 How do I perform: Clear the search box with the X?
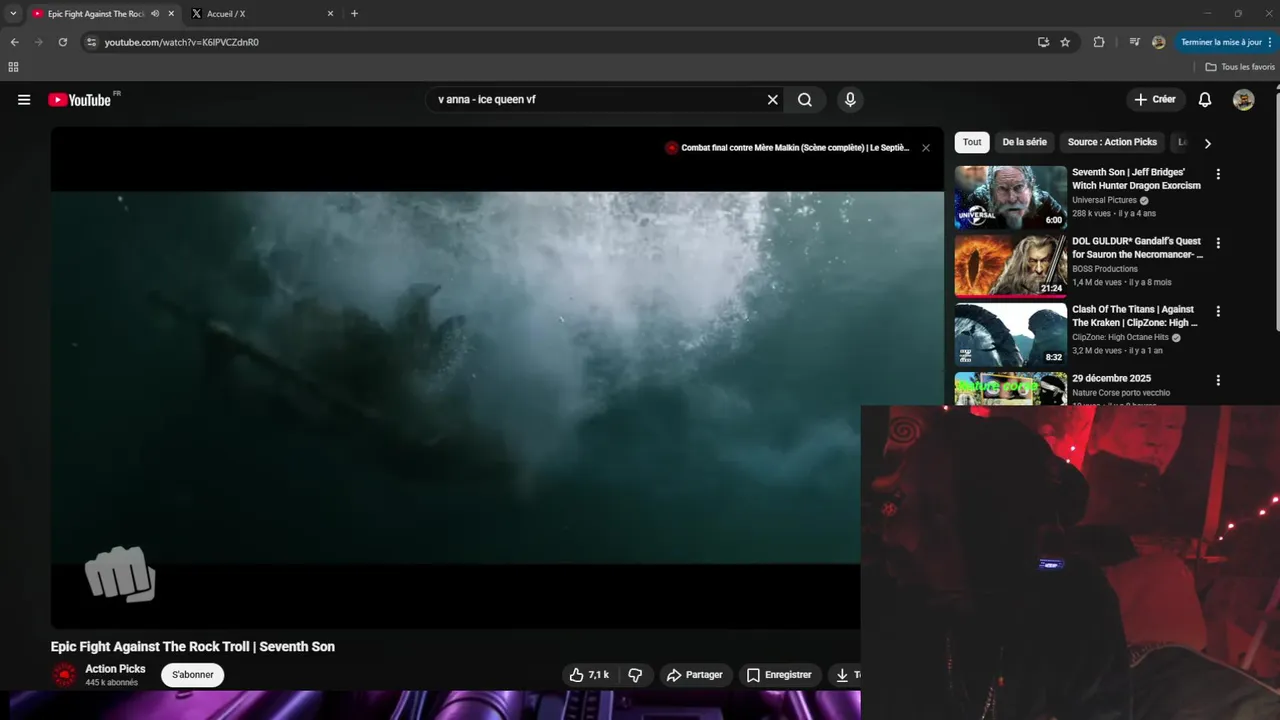(772, 100)
